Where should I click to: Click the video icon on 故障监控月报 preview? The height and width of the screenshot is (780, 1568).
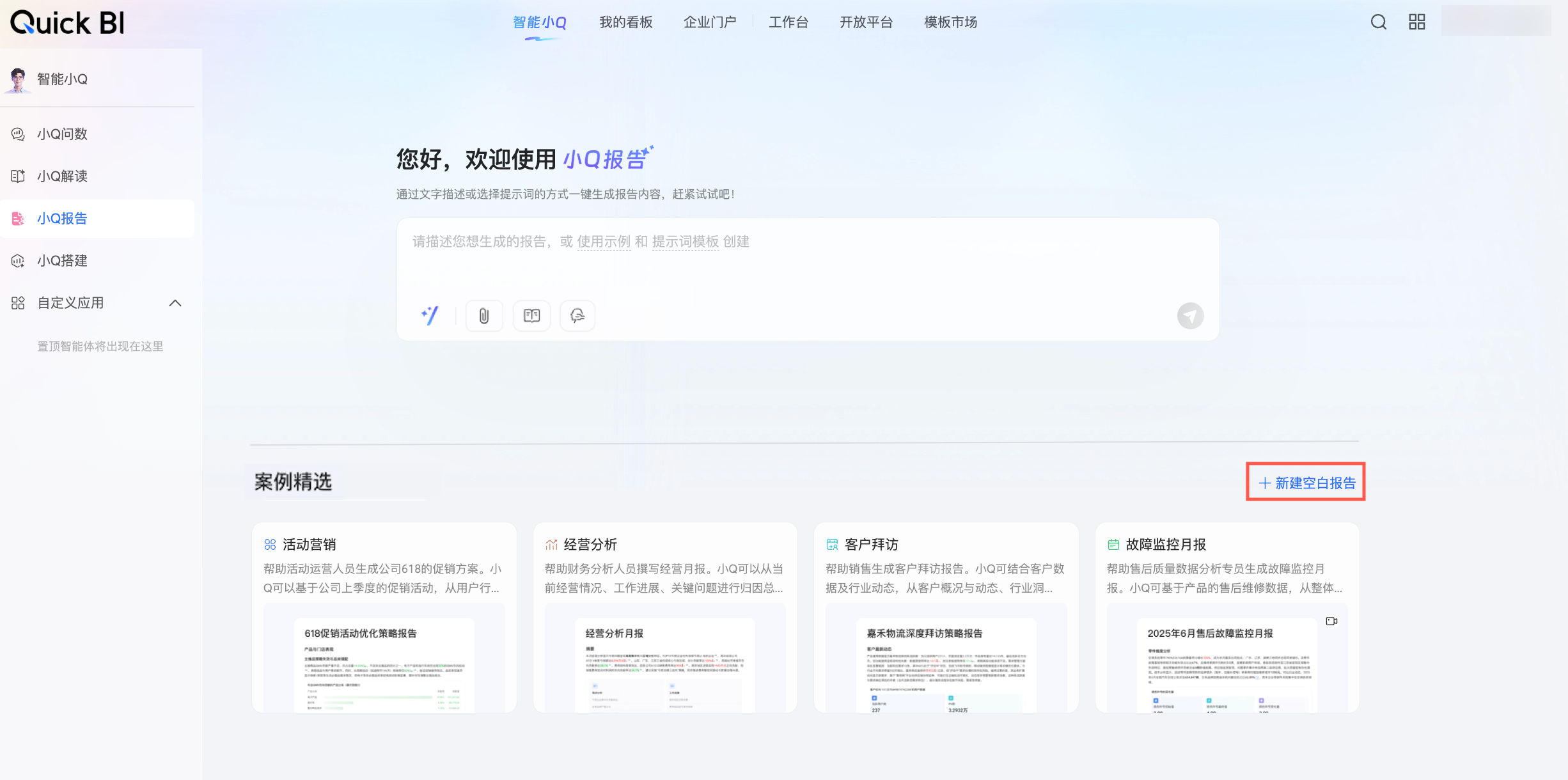click(x=1331, y=621)
